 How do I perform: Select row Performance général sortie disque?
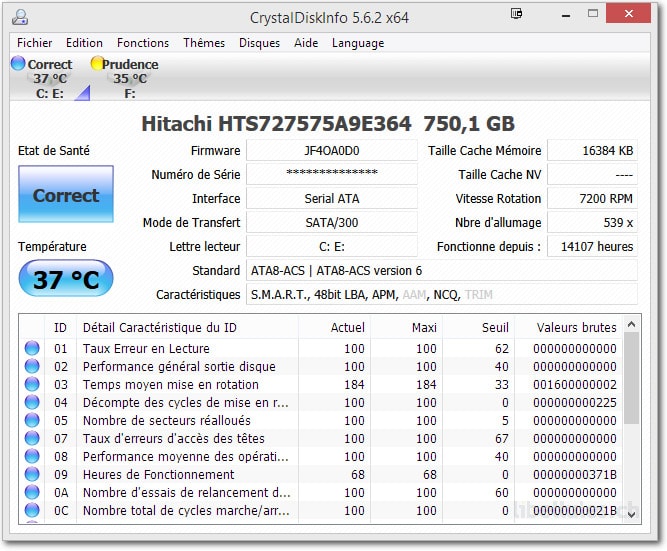point(321,366)
